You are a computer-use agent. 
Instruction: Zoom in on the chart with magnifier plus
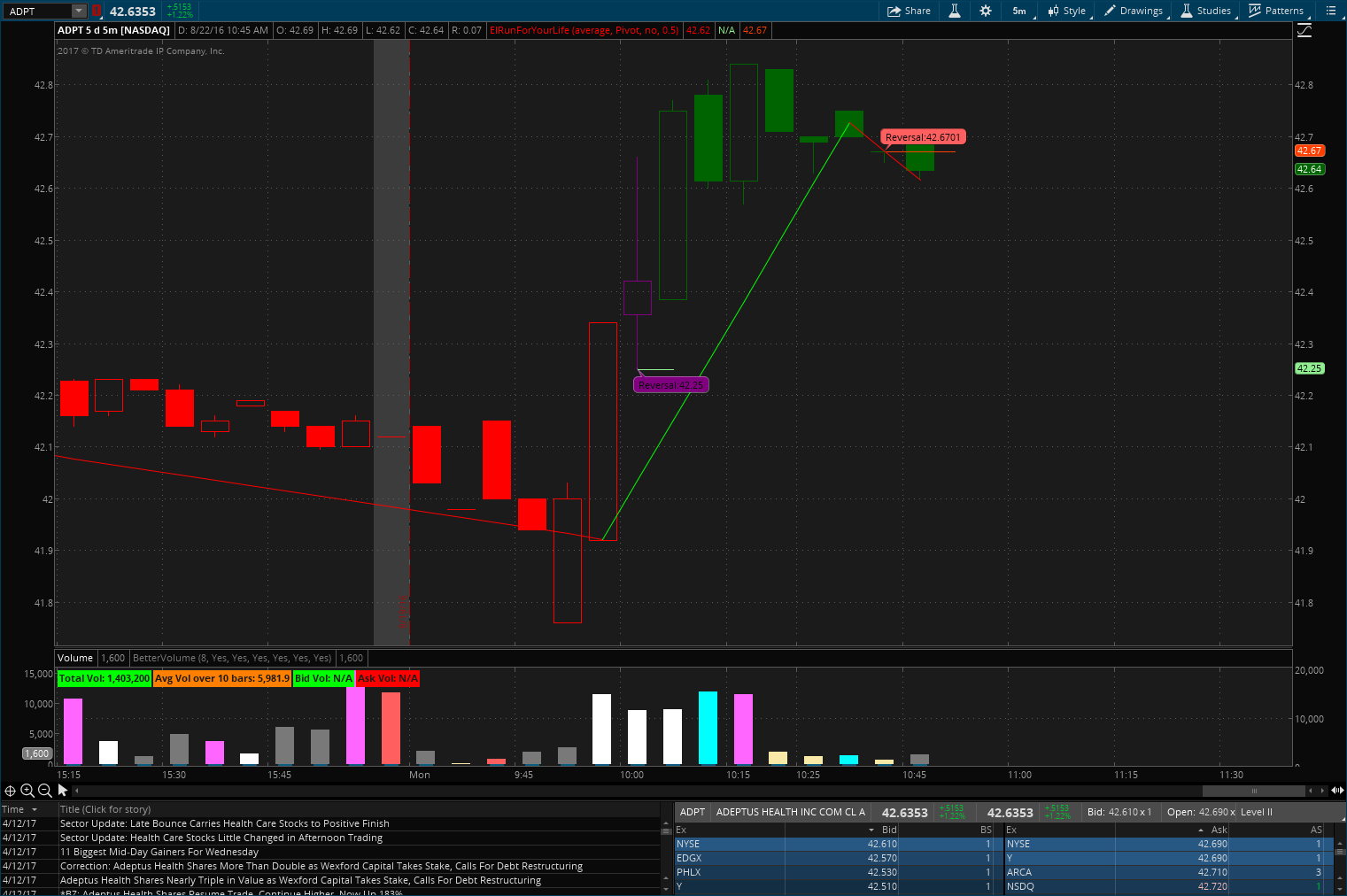pyautogui.click(x=27, y=791)
